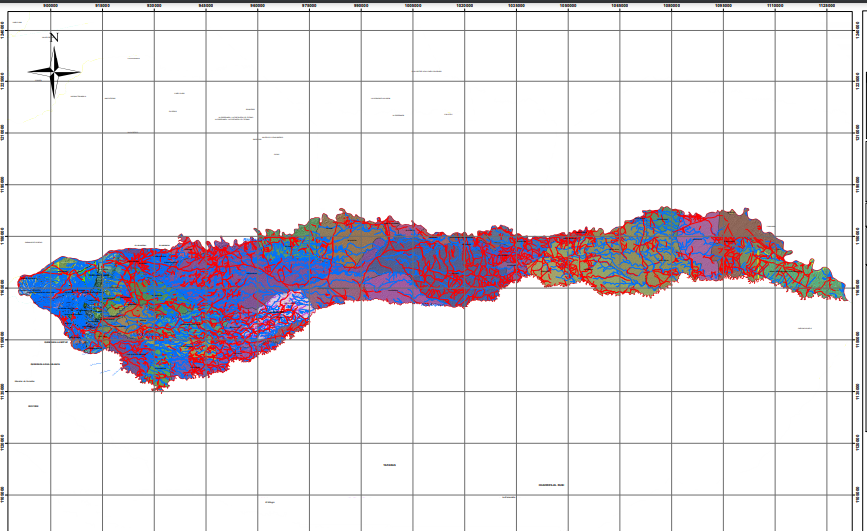
Task: Click the rightmost coordinate label on the top edge
Action: 827,4
